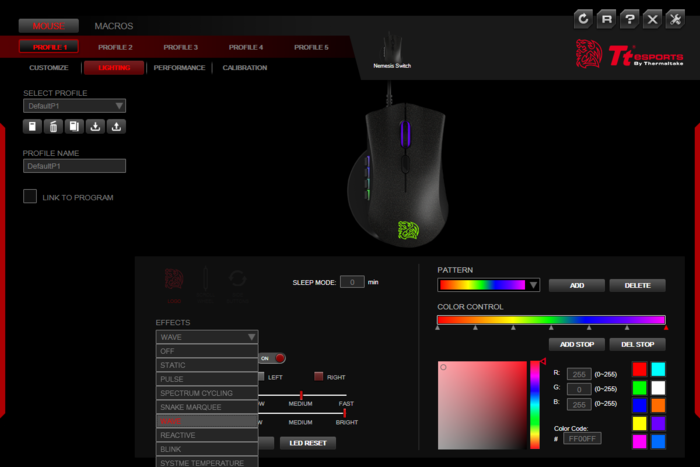Screen dimensions: 700x467
Task: Click the new profile icon
Action: 32,127
